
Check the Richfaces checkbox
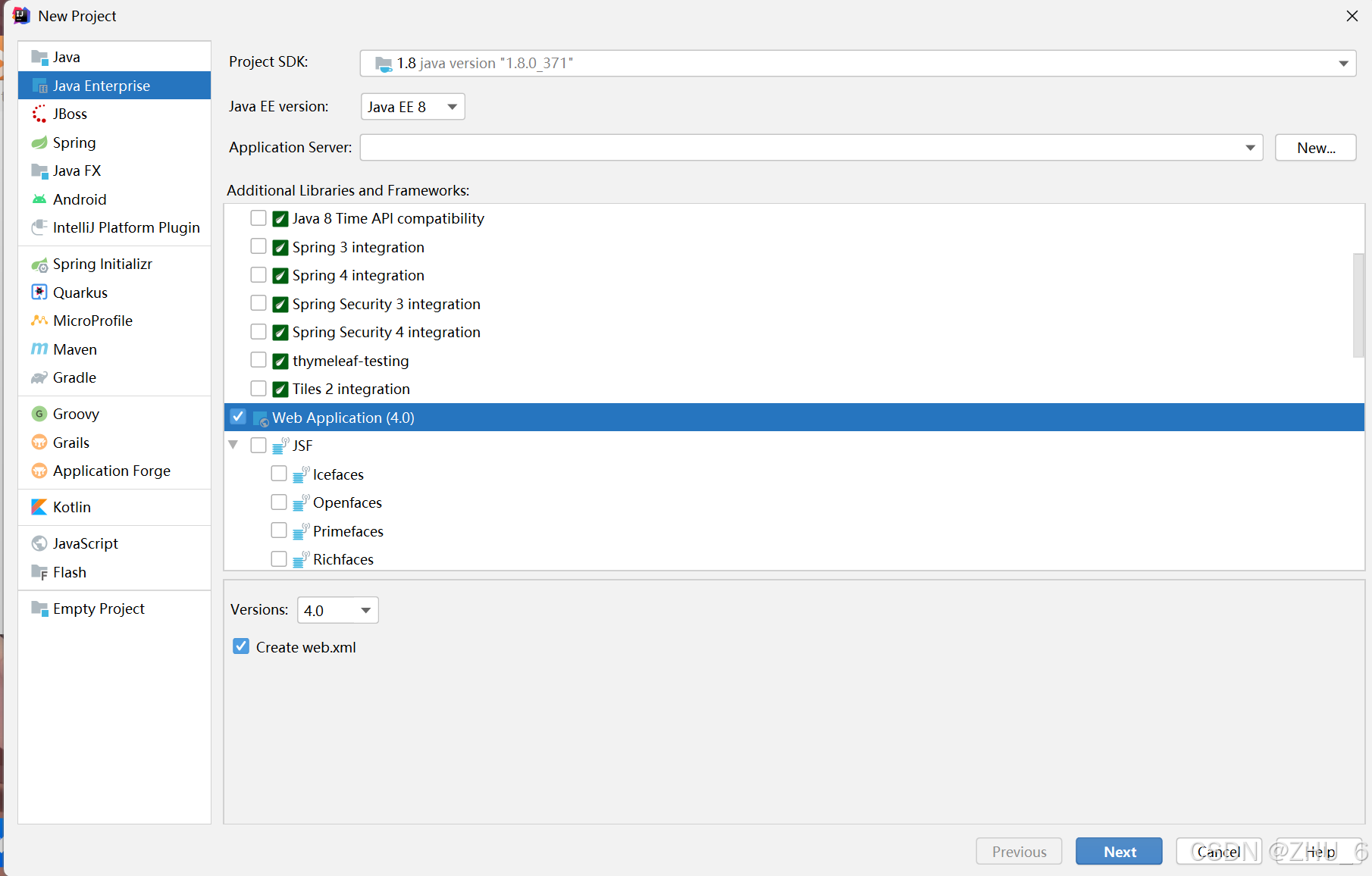[x=279, y=559]
